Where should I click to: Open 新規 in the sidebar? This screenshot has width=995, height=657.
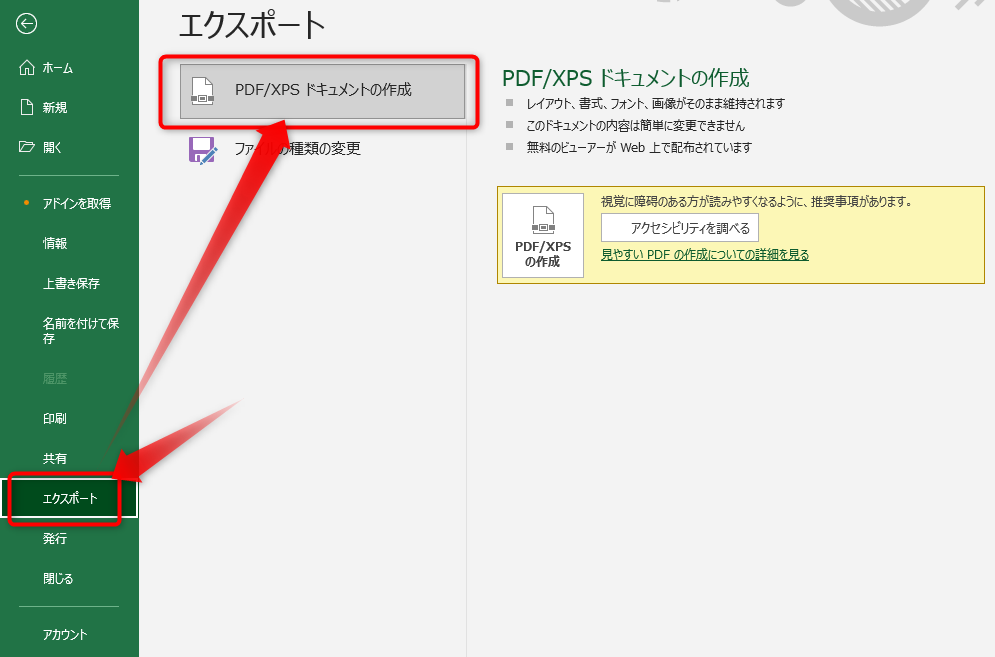pyautogui.click(x=55, y=108)
